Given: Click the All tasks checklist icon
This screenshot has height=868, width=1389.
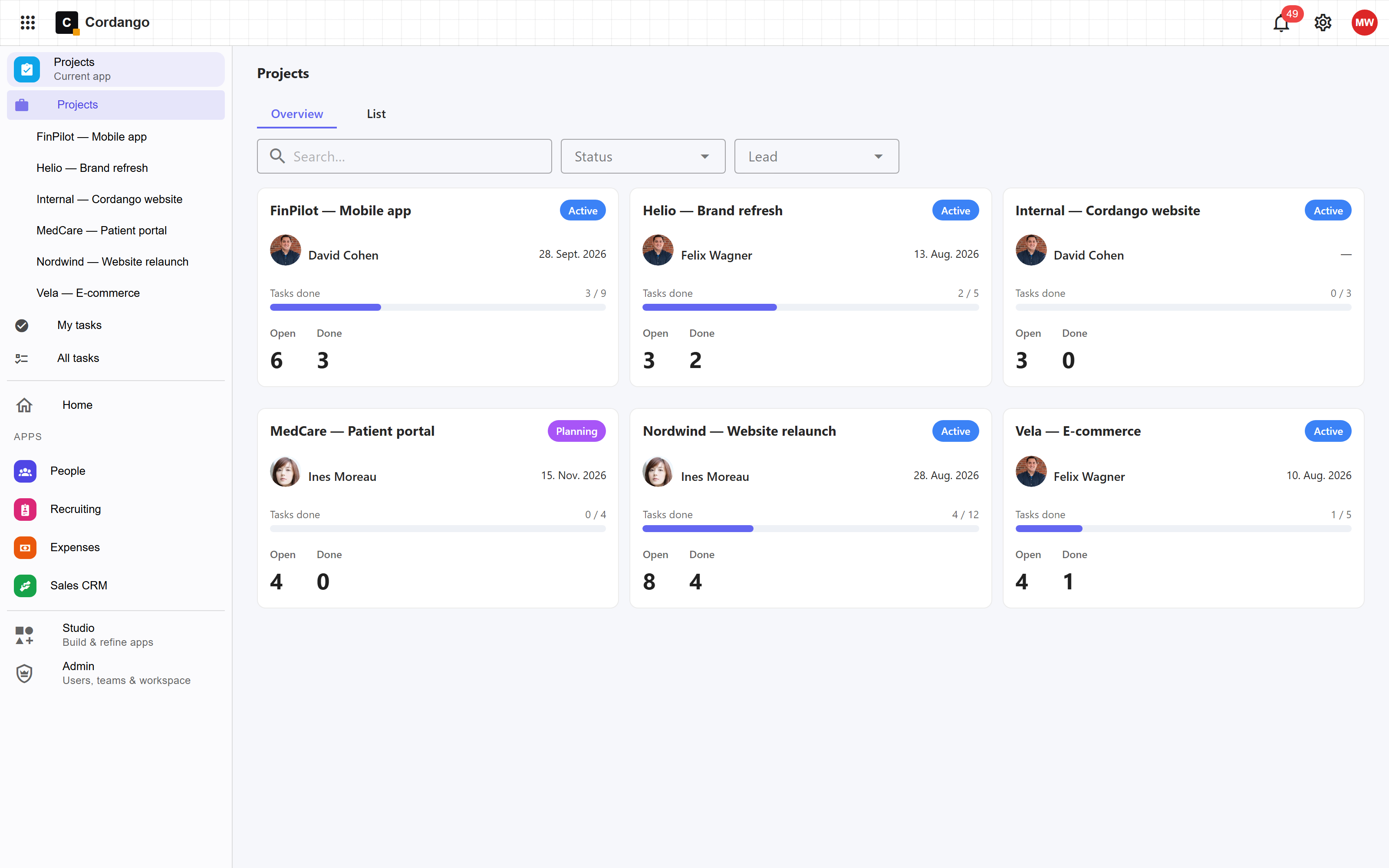Looking at the screenshot, I should [x=22, y=359].
